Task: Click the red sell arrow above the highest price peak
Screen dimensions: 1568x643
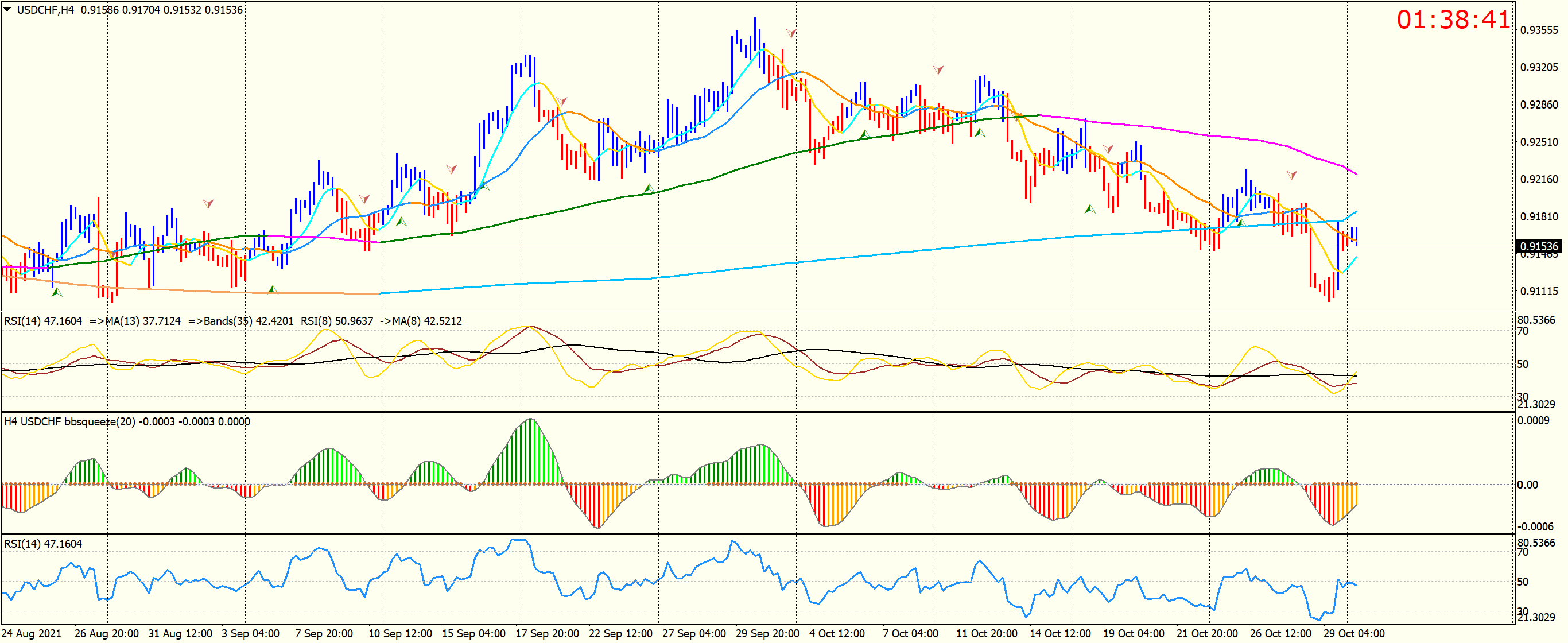Action: pos(791,33)
